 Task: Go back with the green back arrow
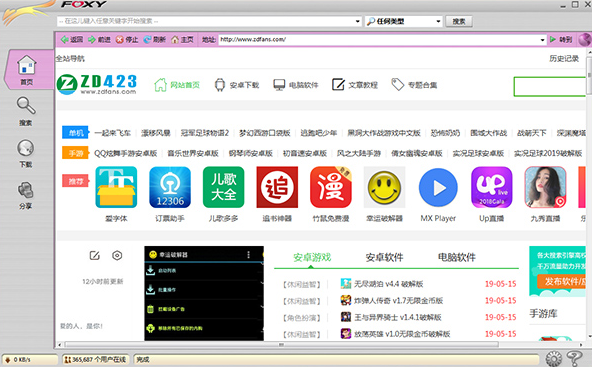[x=72, y=39]
